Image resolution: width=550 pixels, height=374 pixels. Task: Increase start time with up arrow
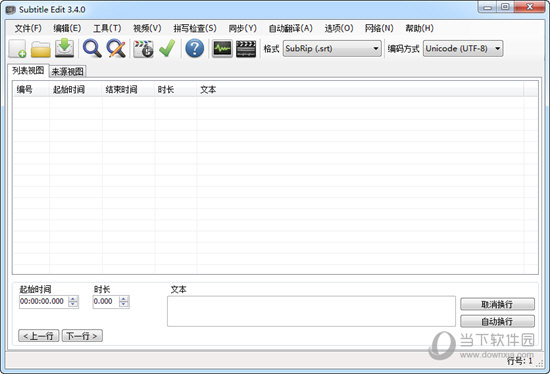pos(73,299)
